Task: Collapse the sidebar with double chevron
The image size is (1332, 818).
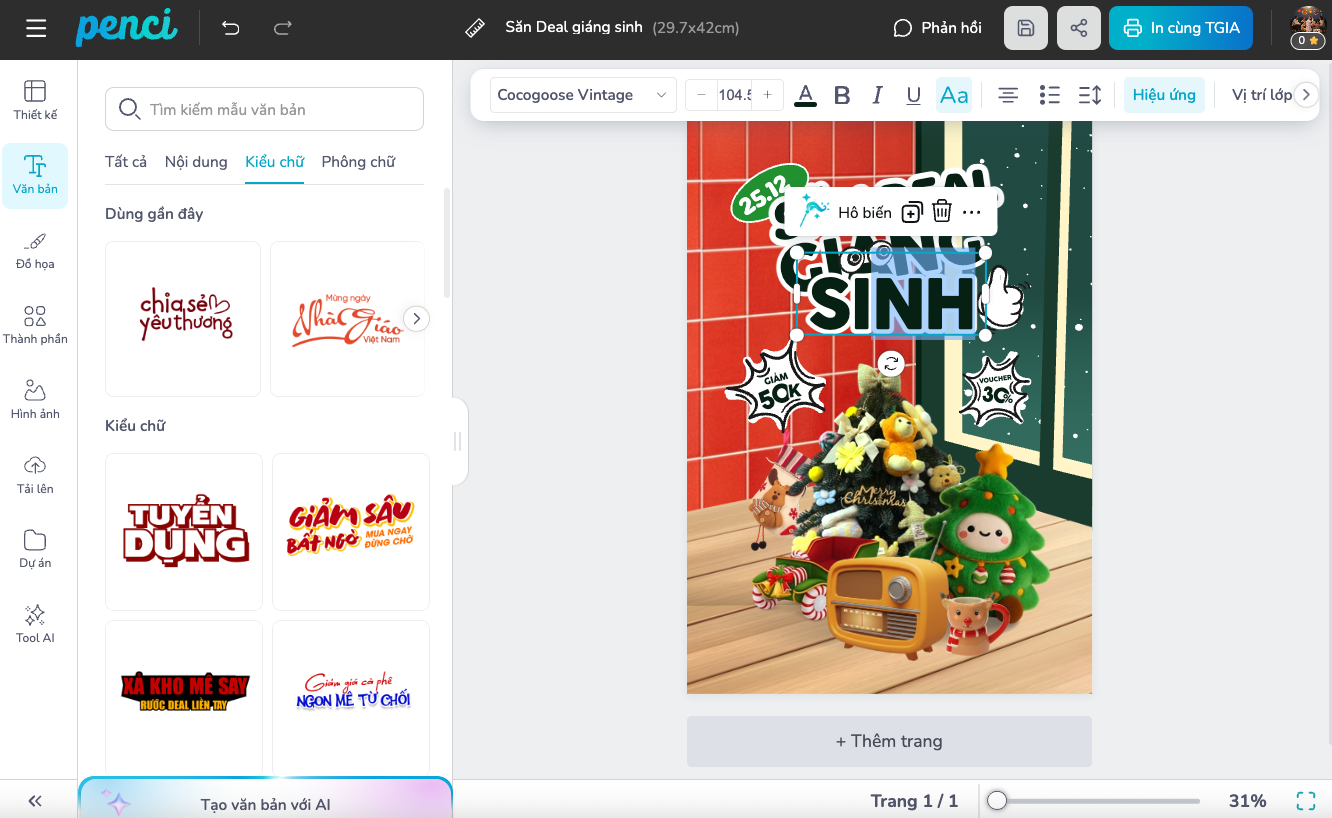Action: [x=35, y=801]
